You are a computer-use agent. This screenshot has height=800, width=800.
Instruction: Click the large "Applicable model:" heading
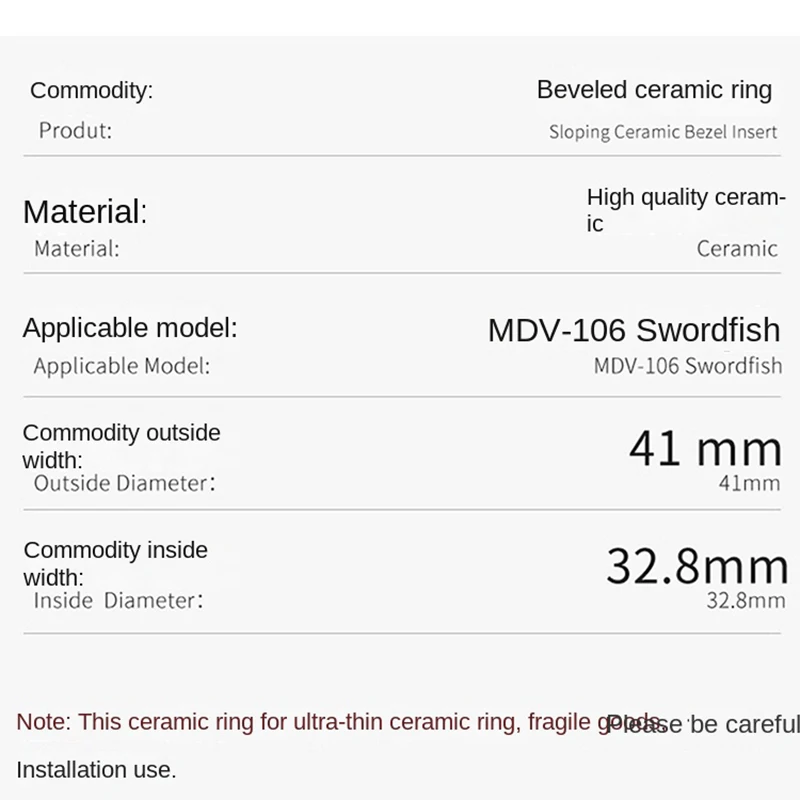[130, 327]
